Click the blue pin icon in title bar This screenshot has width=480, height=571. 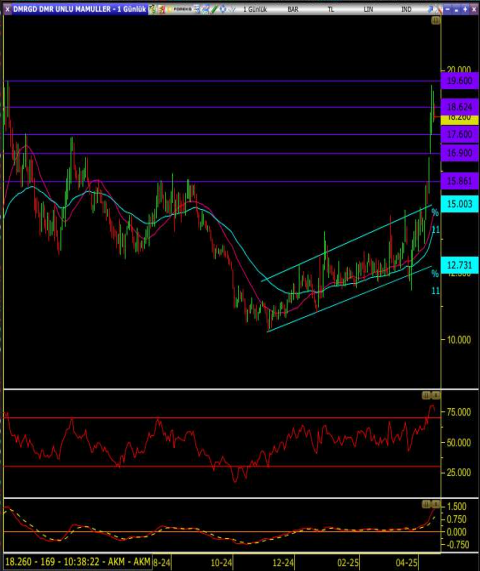[430, 9]
